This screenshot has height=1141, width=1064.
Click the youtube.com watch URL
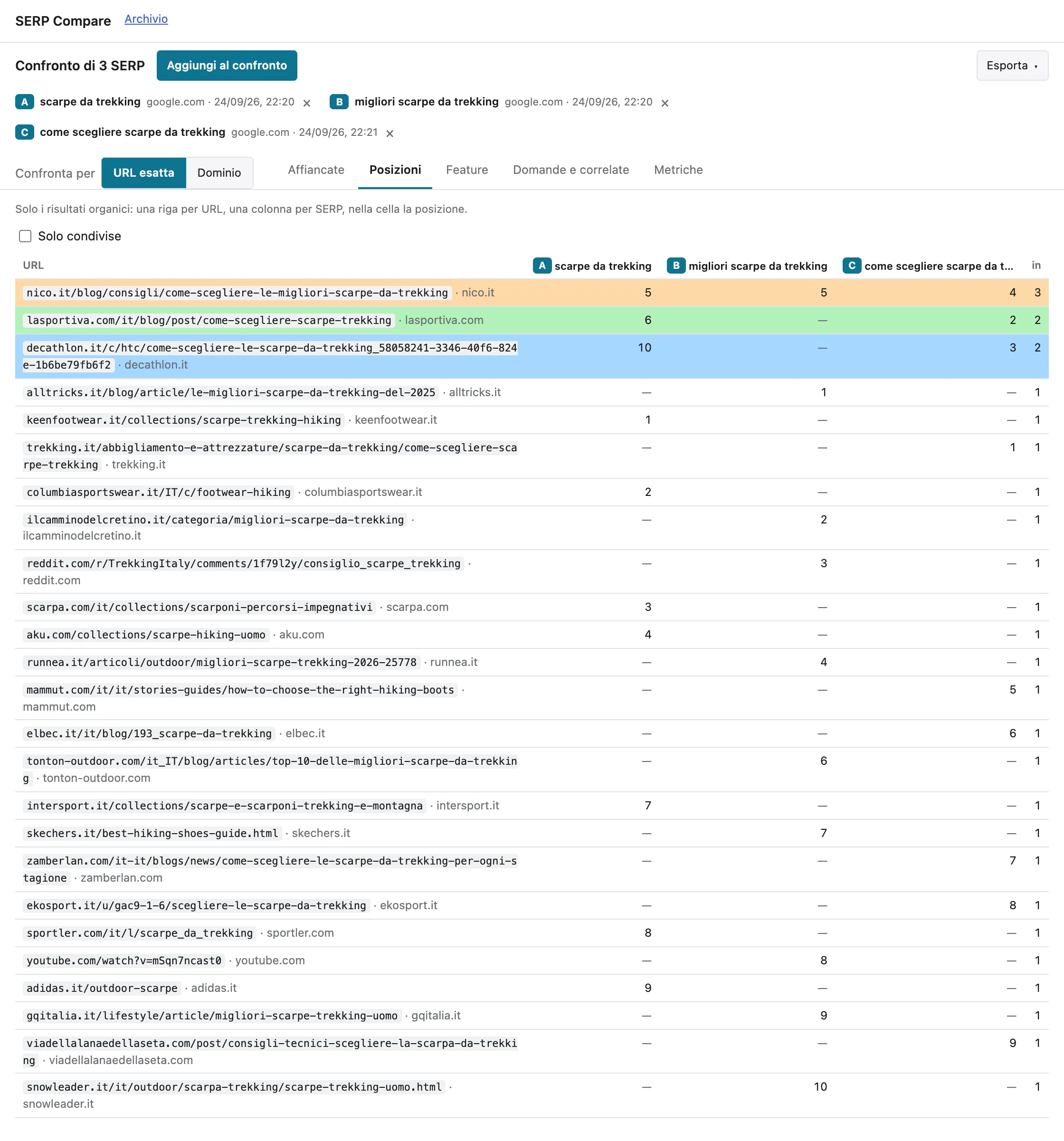pos(124,961)
